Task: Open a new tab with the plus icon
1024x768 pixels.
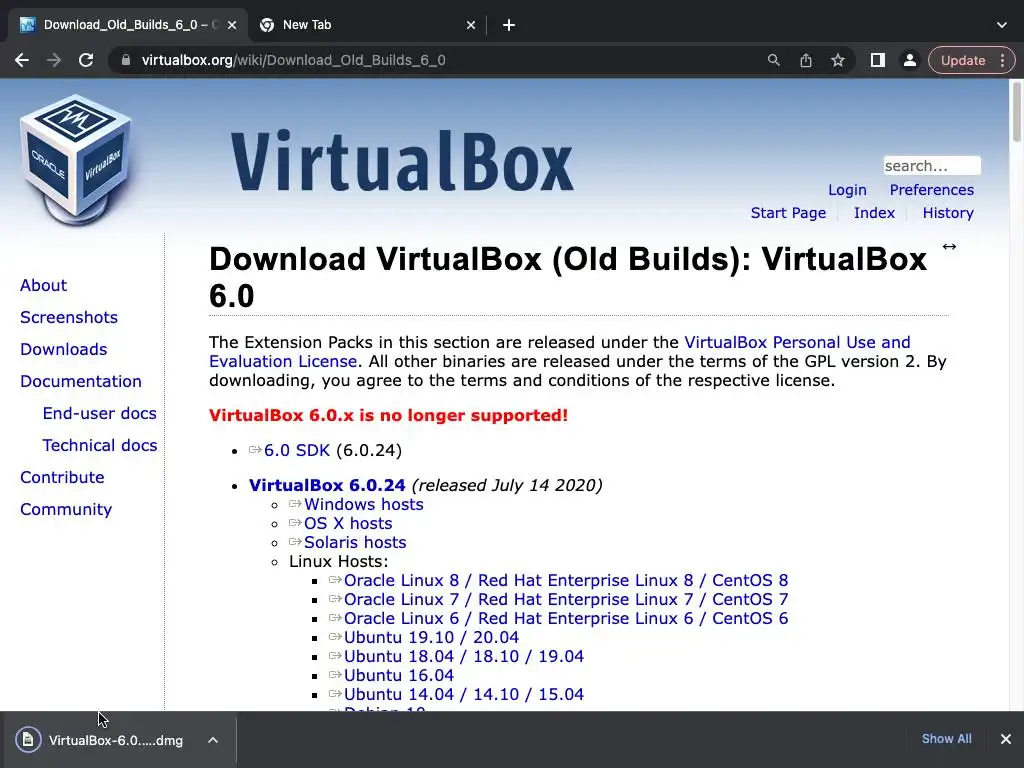Action: point(509,25)
